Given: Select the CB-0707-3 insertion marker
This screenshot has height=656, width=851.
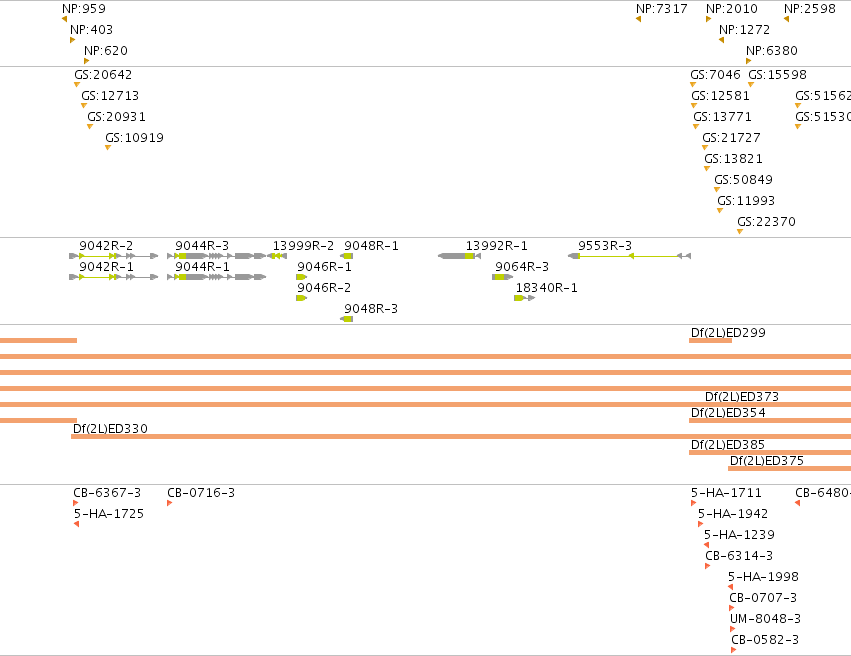Looking at the screenshot, I should [732, 608].
